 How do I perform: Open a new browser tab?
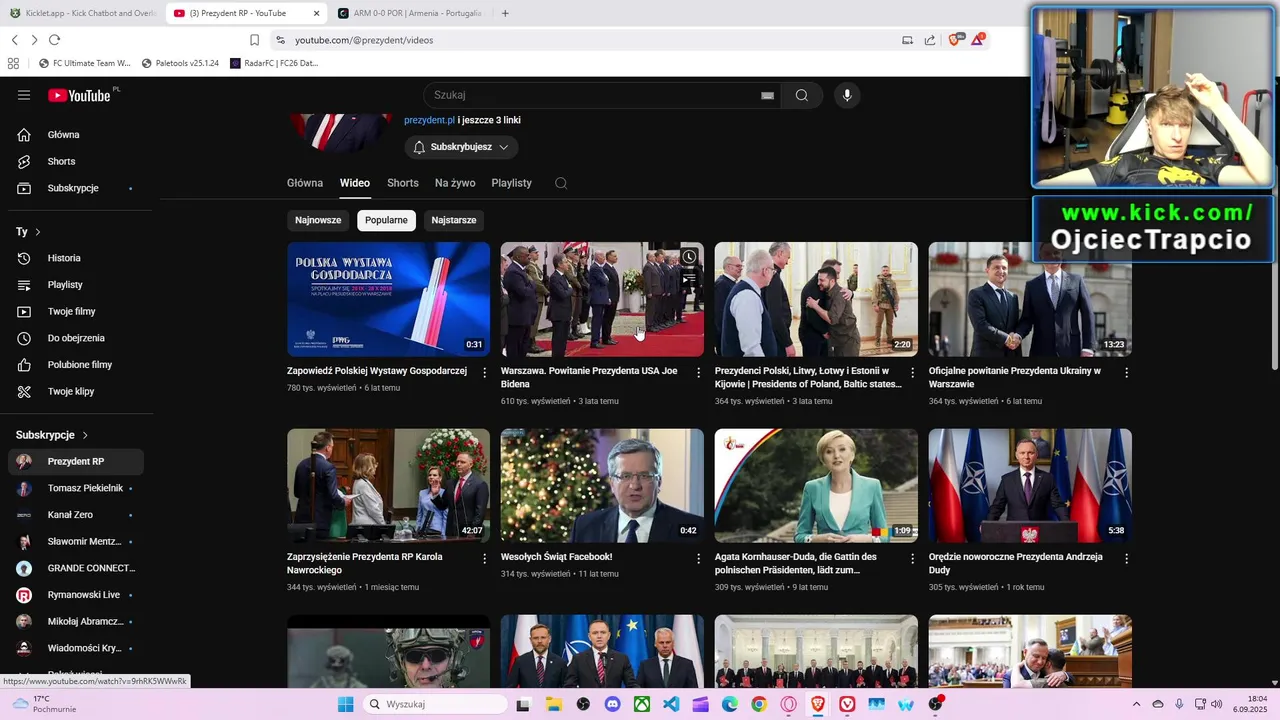tap(505, 13)
